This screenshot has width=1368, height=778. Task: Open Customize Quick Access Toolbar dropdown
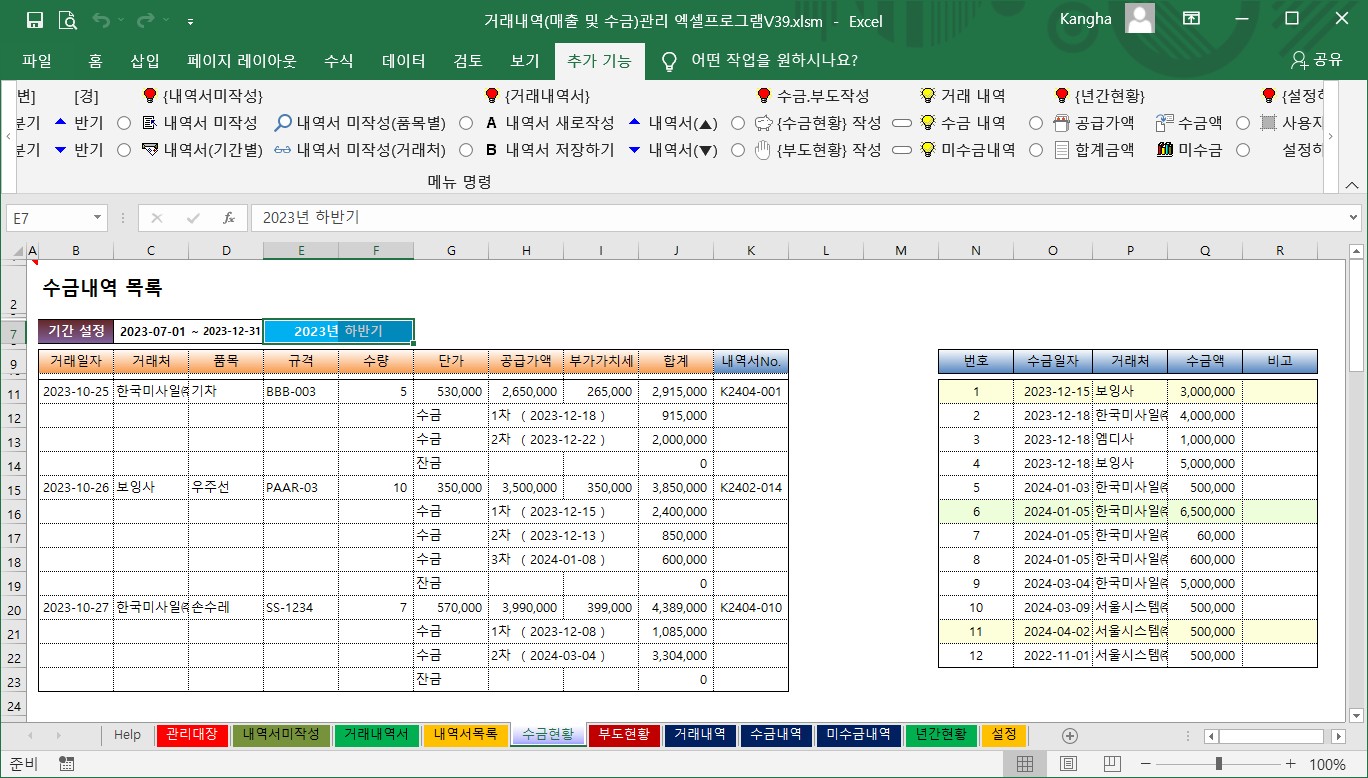coord(190,21)
